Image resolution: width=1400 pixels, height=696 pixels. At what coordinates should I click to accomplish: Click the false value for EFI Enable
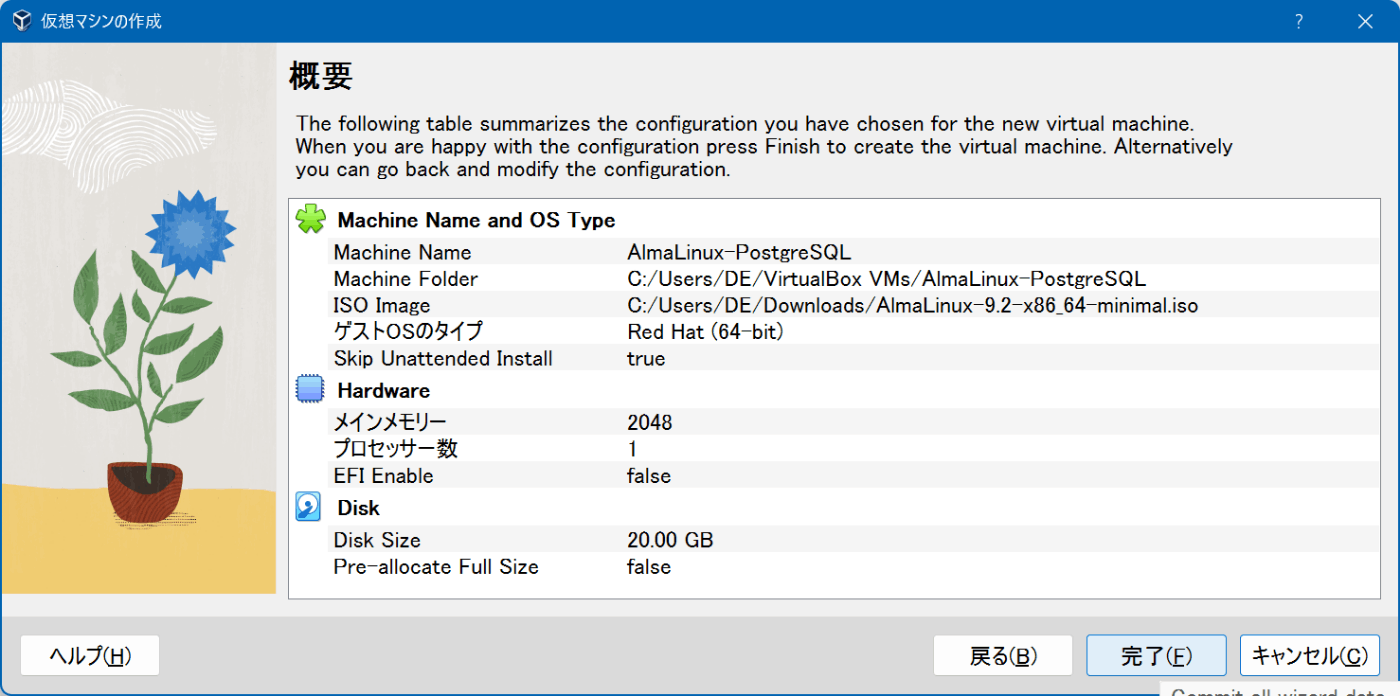649,476
